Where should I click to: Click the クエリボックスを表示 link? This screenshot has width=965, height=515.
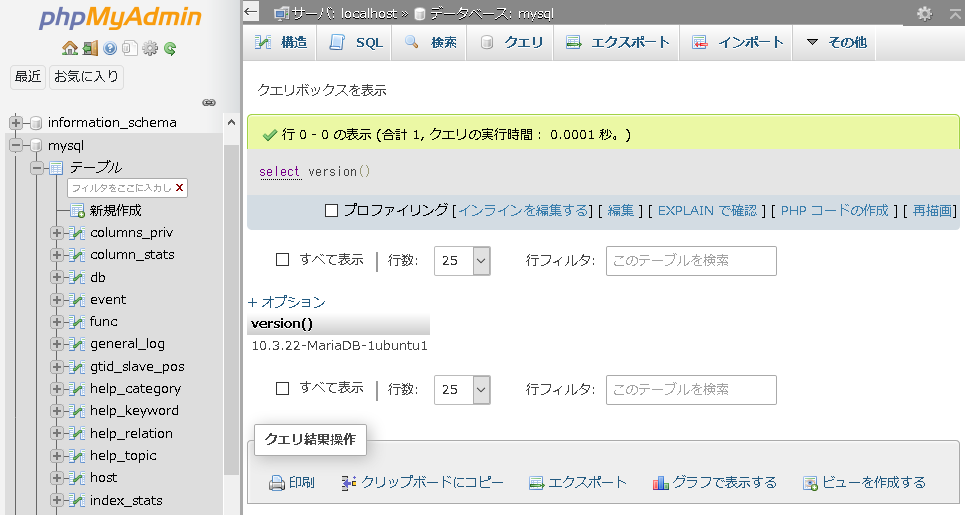[322, 90]
